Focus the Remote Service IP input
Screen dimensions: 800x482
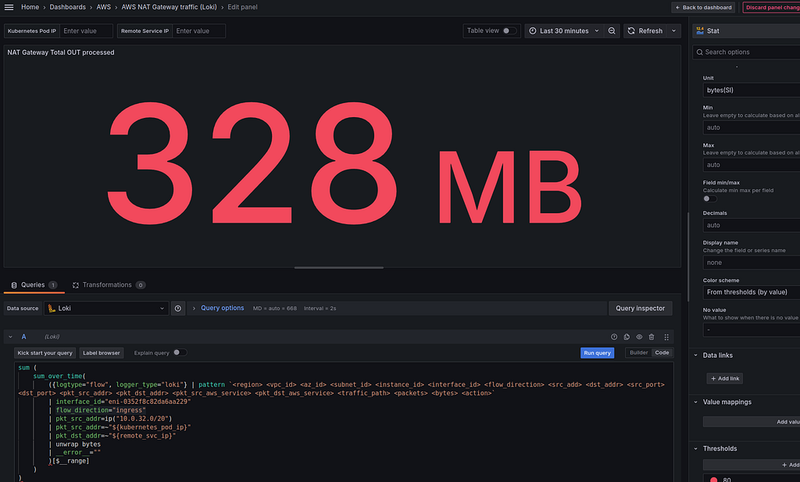(198, 31)
